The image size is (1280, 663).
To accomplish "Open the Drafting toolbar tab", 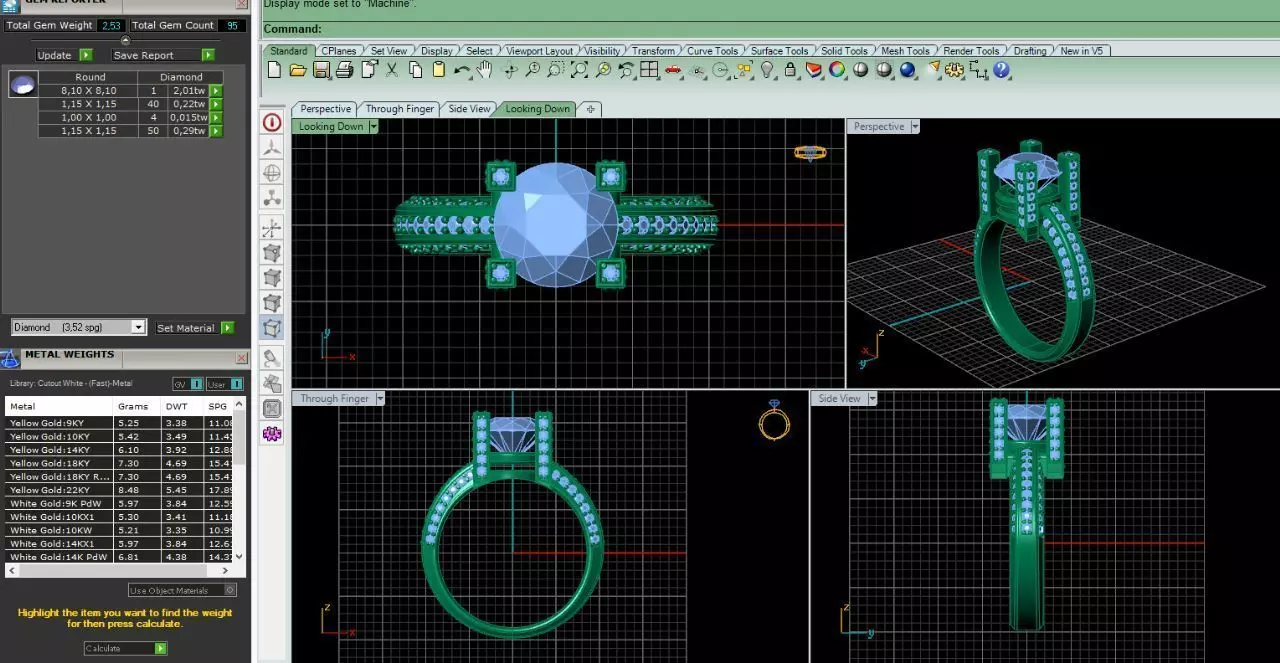I will [1030, 50].
